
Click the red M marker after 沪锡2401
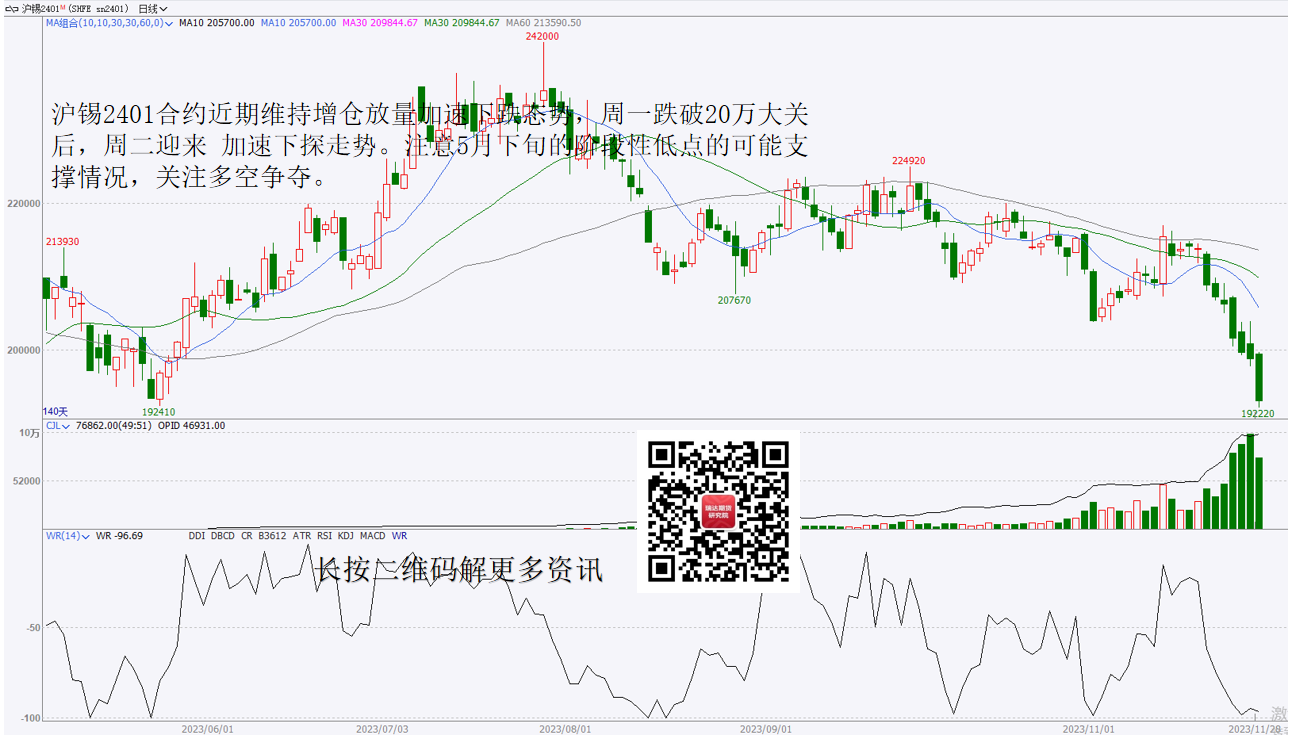63,7
